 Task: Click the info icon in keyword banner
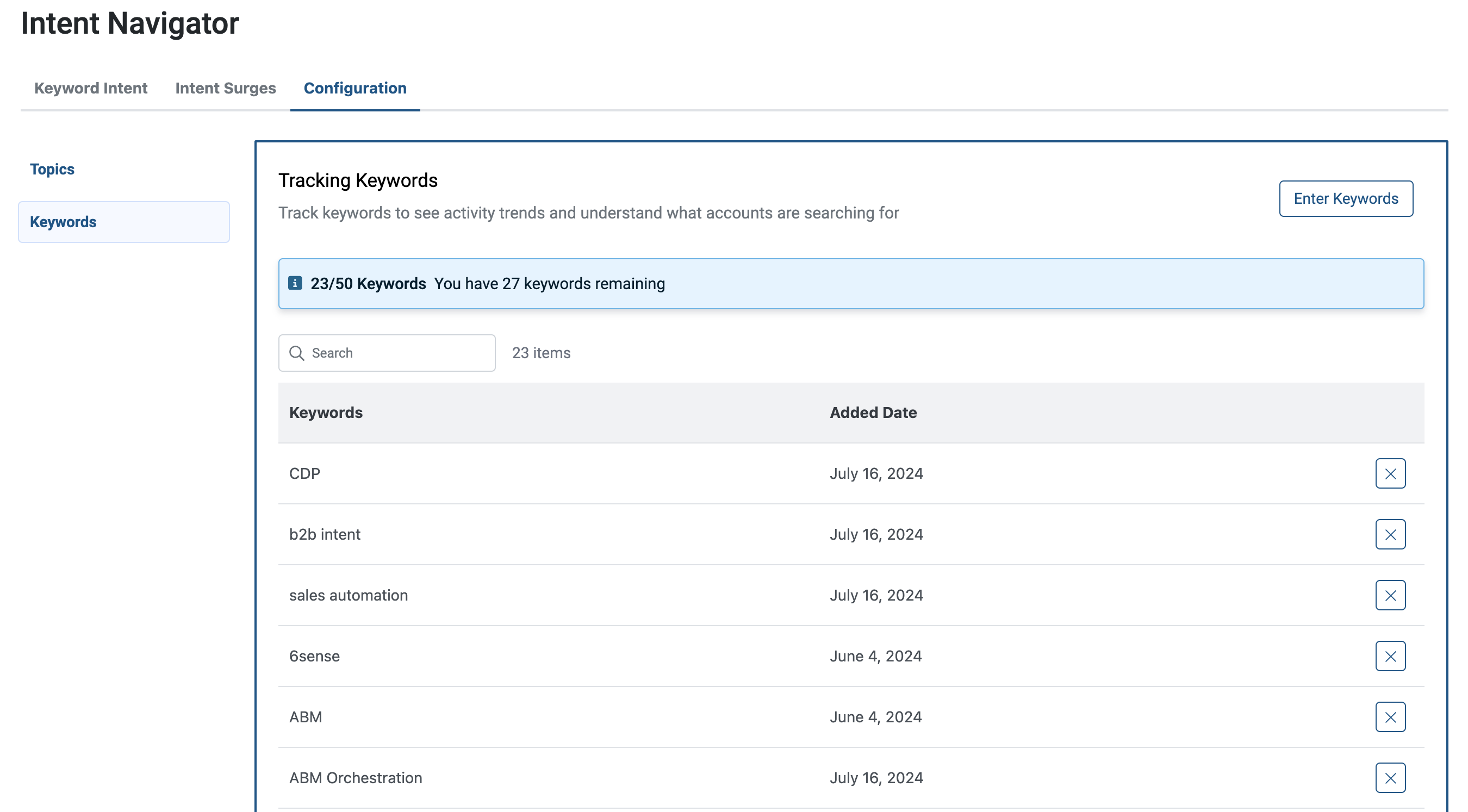coord(295,283)
